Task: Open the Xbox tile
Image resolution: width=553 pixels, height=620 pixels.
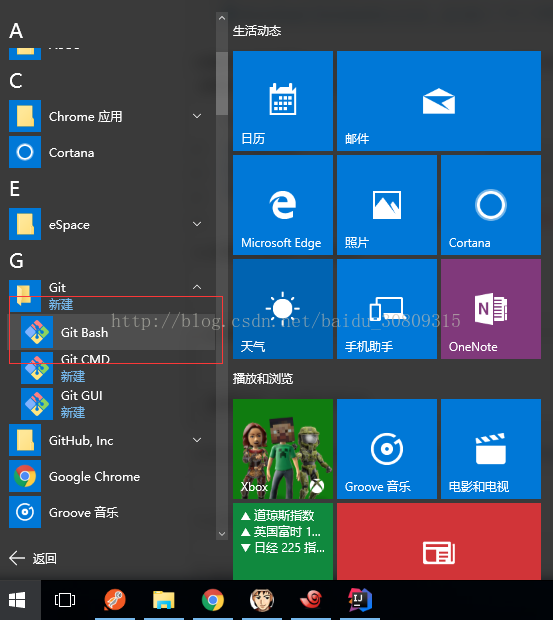Action: tap(283, 449)
